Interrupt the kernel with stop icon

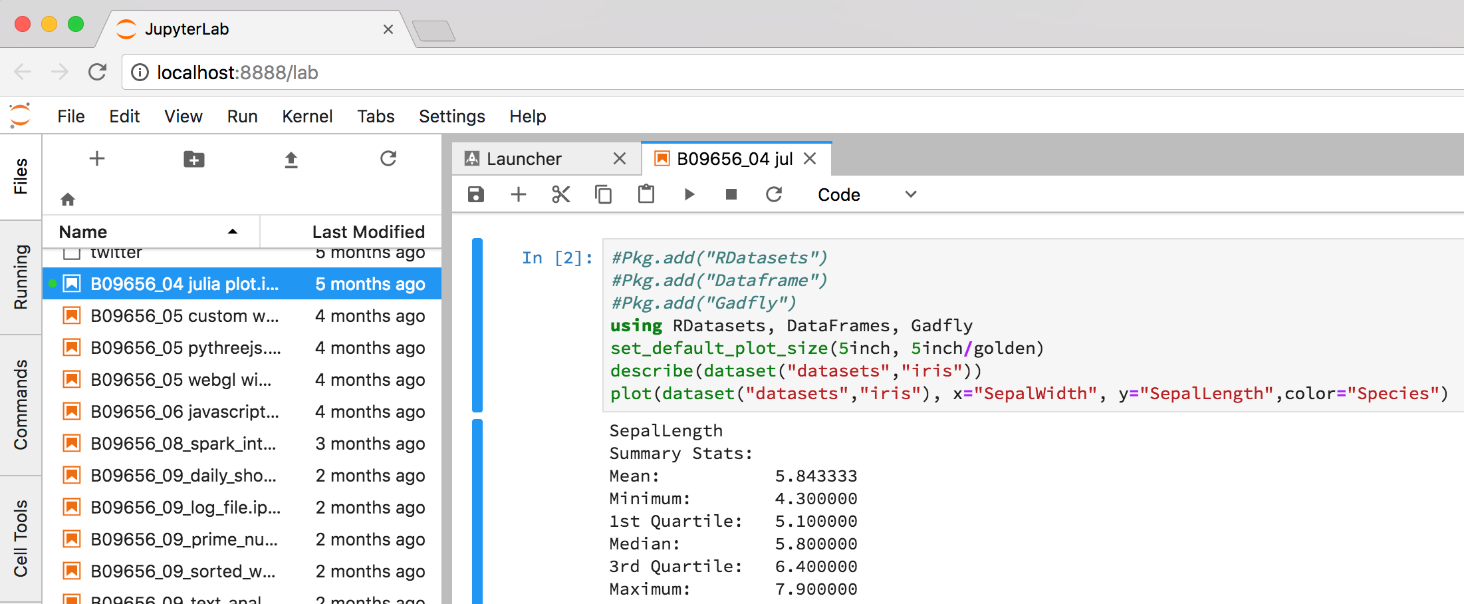731,194
